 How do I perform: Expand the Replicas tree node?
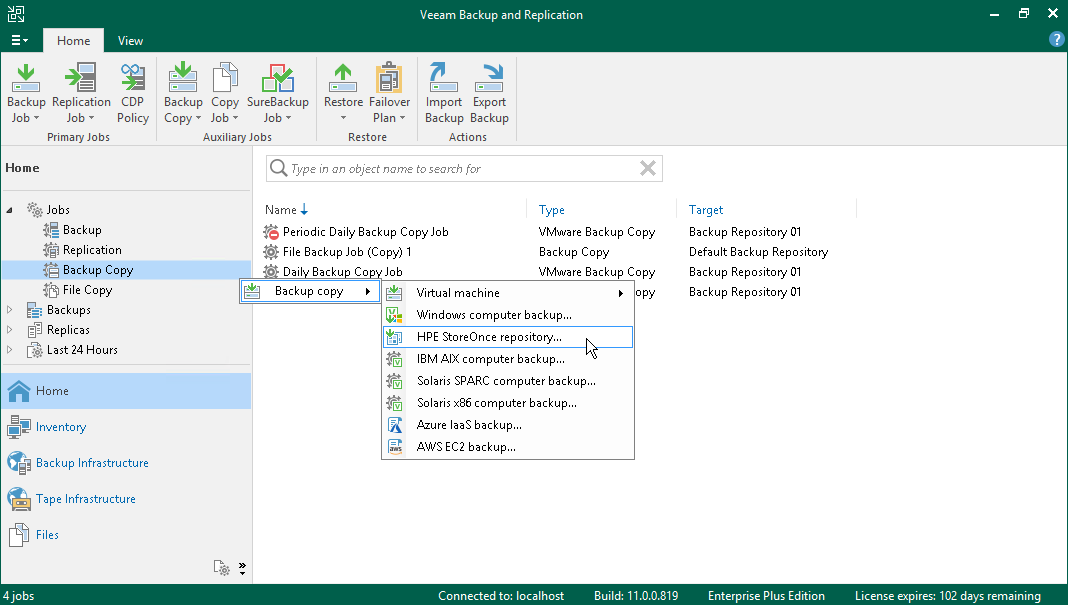[x=10, y=330]
